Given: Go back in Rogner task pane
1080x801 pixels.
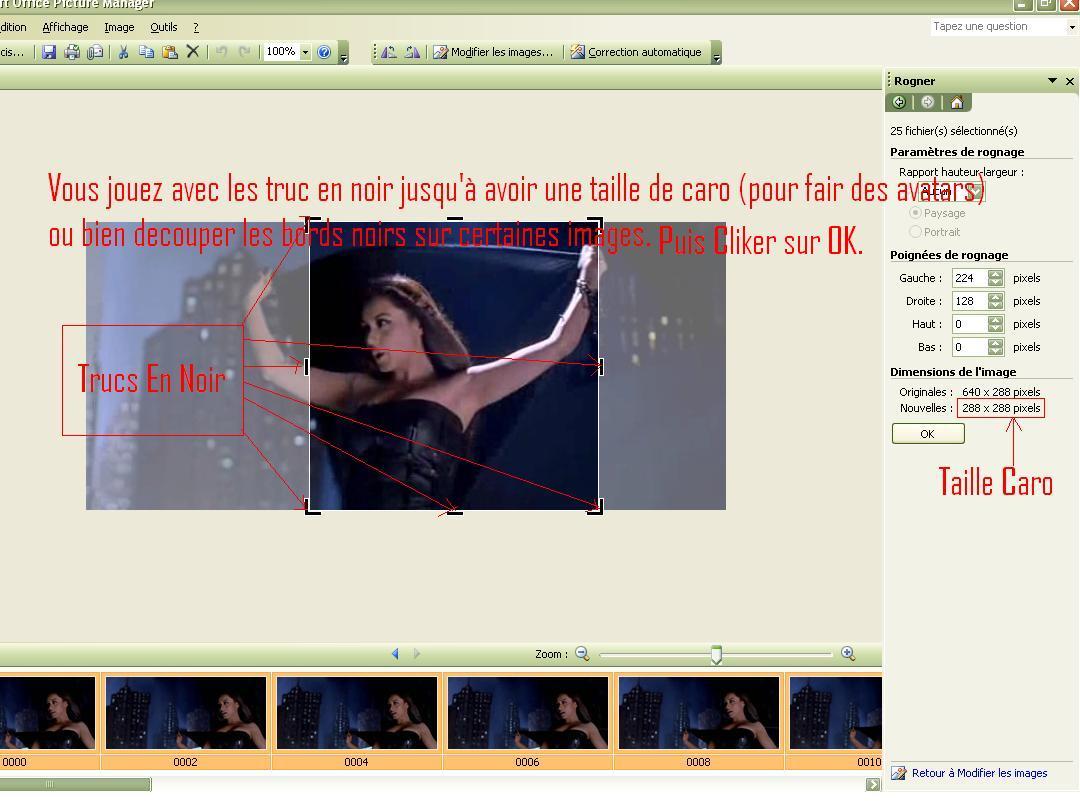Looking at the screenshot, I should [899, 103].
